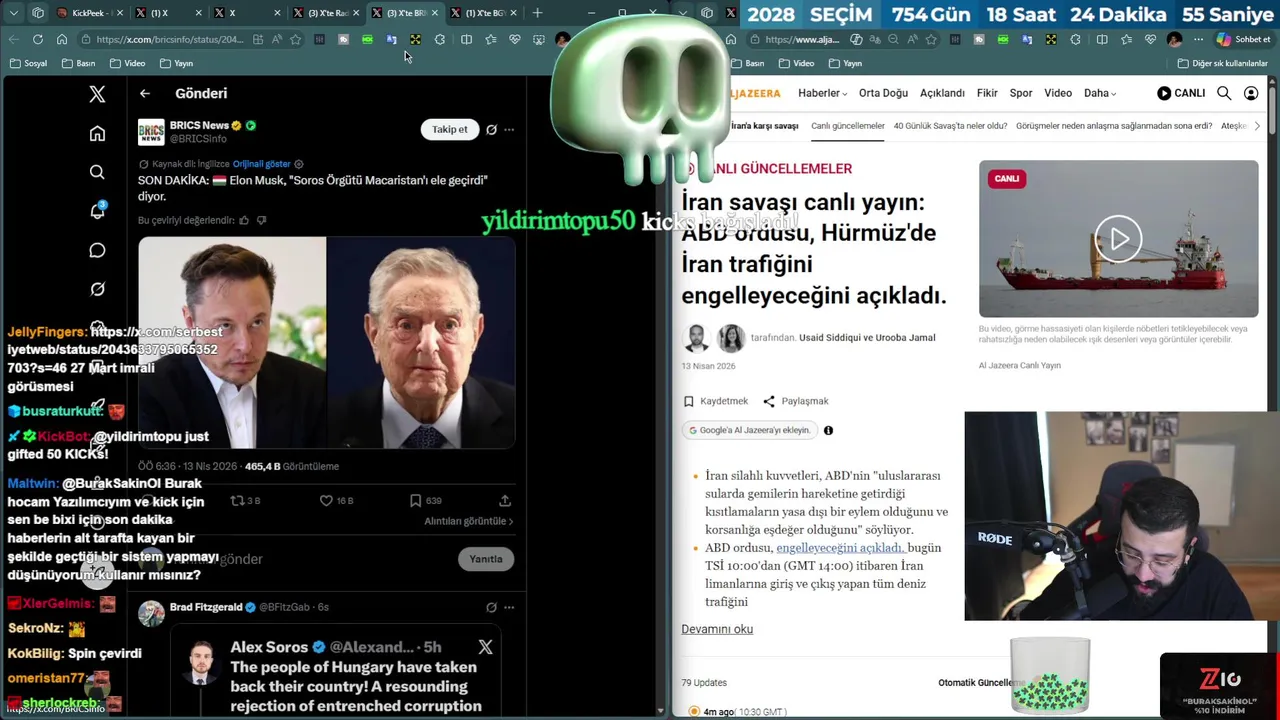Click Orijinali göster on the translated post

pyautogui.click(x=262, y=164)
